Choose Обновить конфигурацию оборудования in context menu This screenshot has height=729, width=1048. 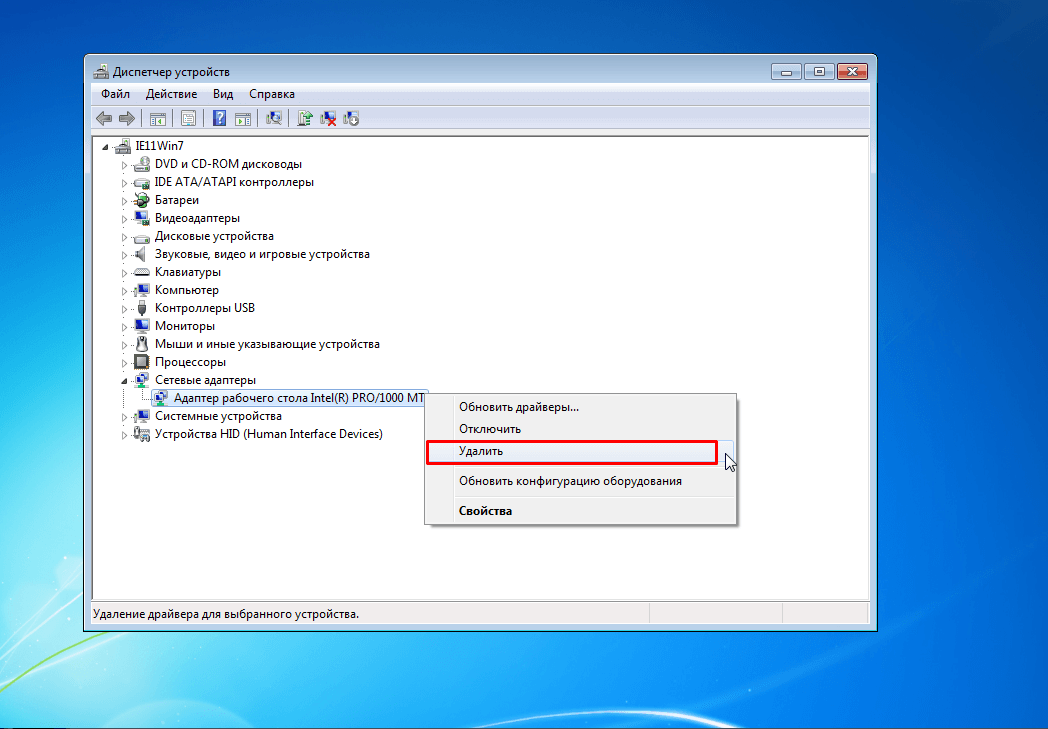coord(580,481)
